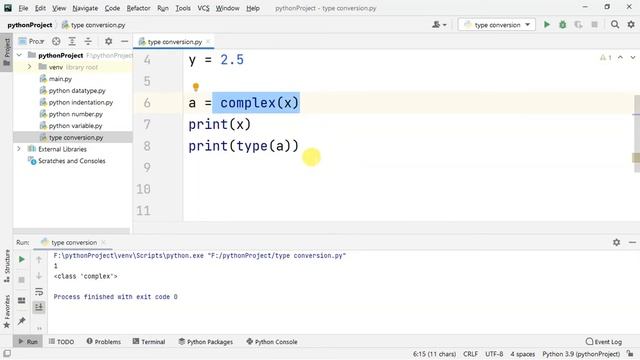Open the VCS menu
This screenshot has height=360, width=640.
point(203,8)
